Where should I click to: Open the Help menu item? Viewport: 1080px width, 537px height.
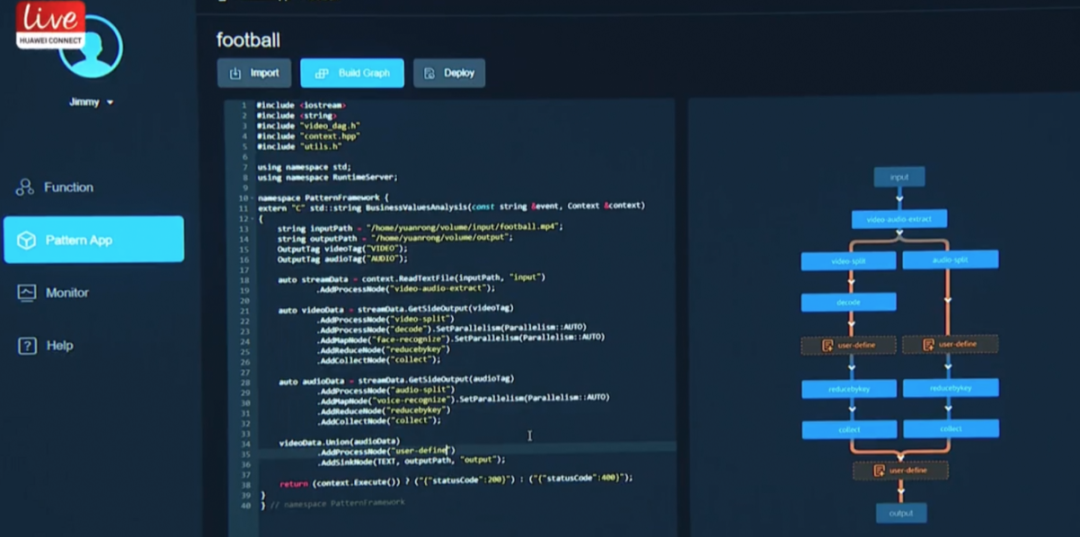[x=59, y=346]
